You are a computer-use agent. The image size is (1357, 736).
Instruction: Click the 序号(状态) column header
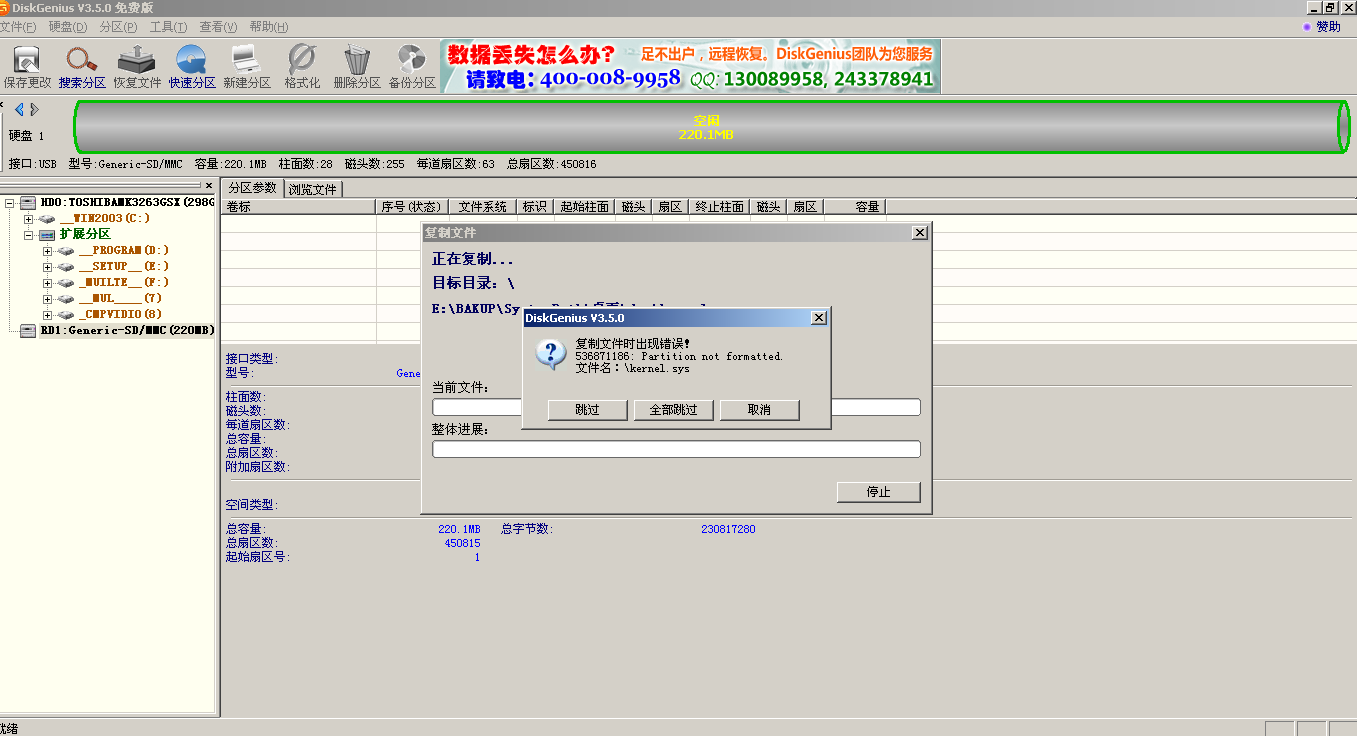(411, 207)
